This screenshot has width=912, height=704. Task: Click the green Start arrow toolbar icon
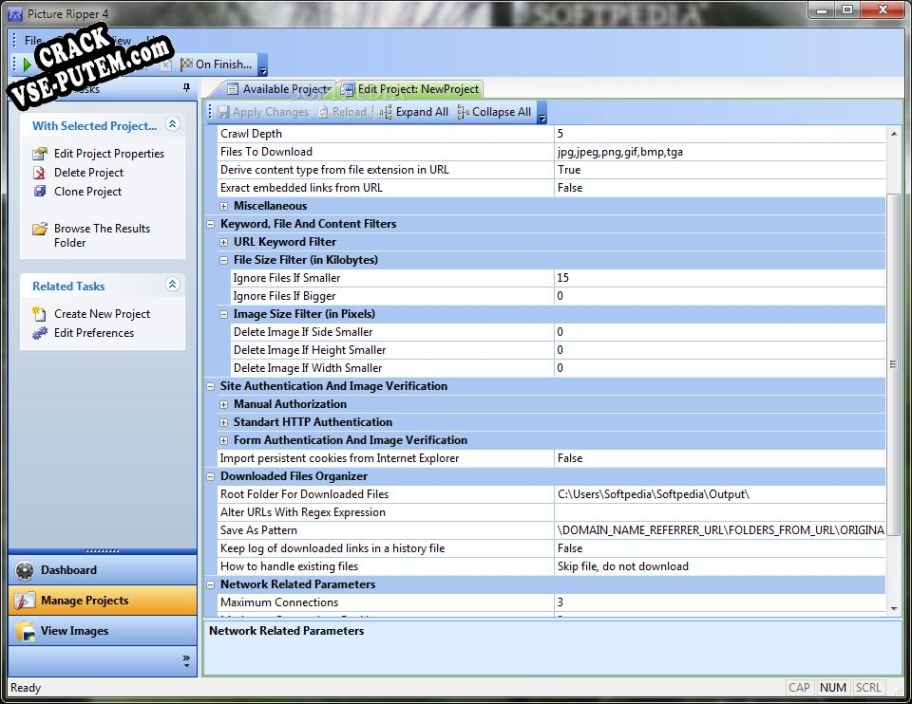click(25, 63)
